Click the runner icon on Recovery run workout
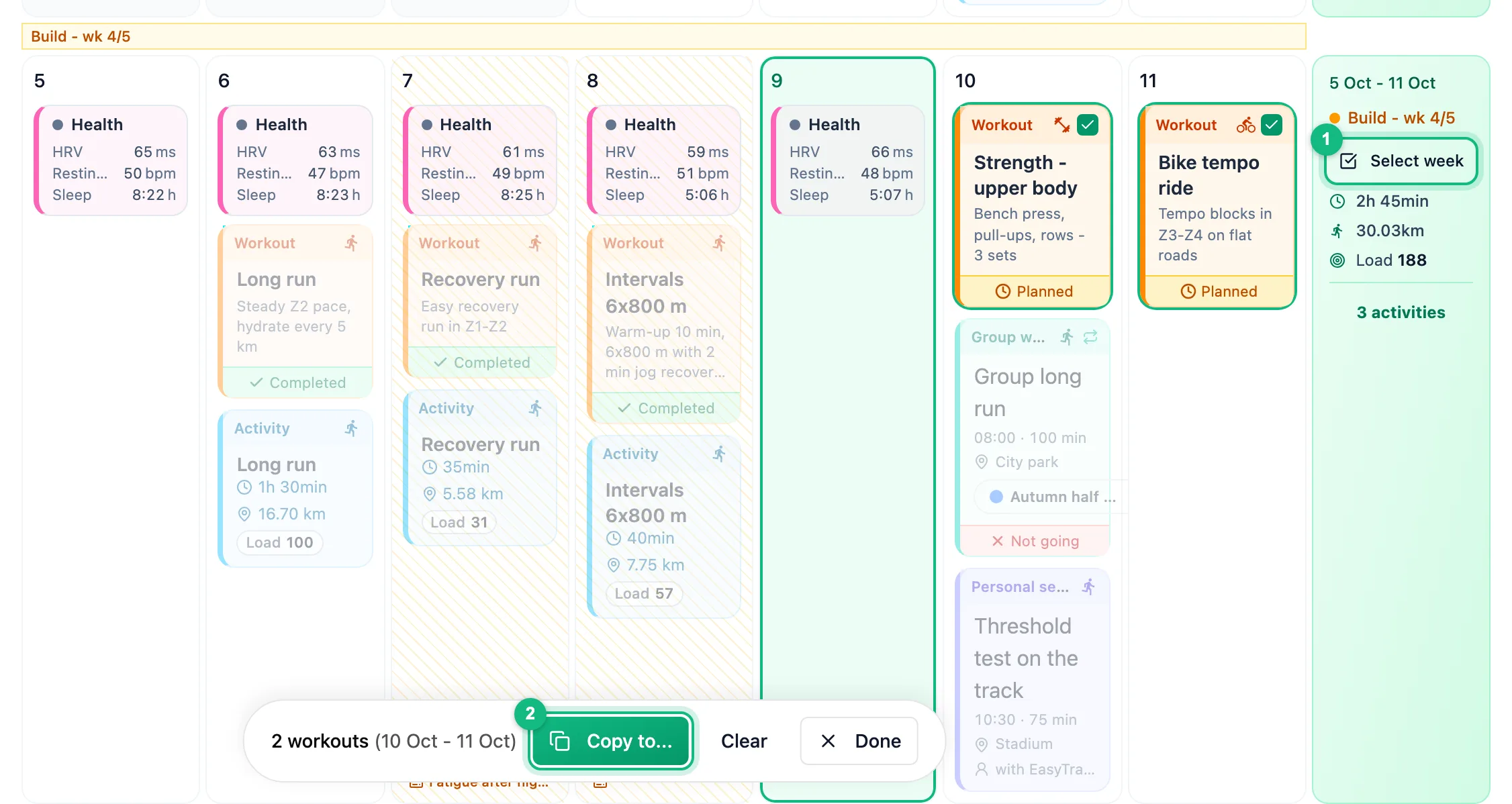The width and height of the screenshot is (1512, 804). click(x=535, y=243)
